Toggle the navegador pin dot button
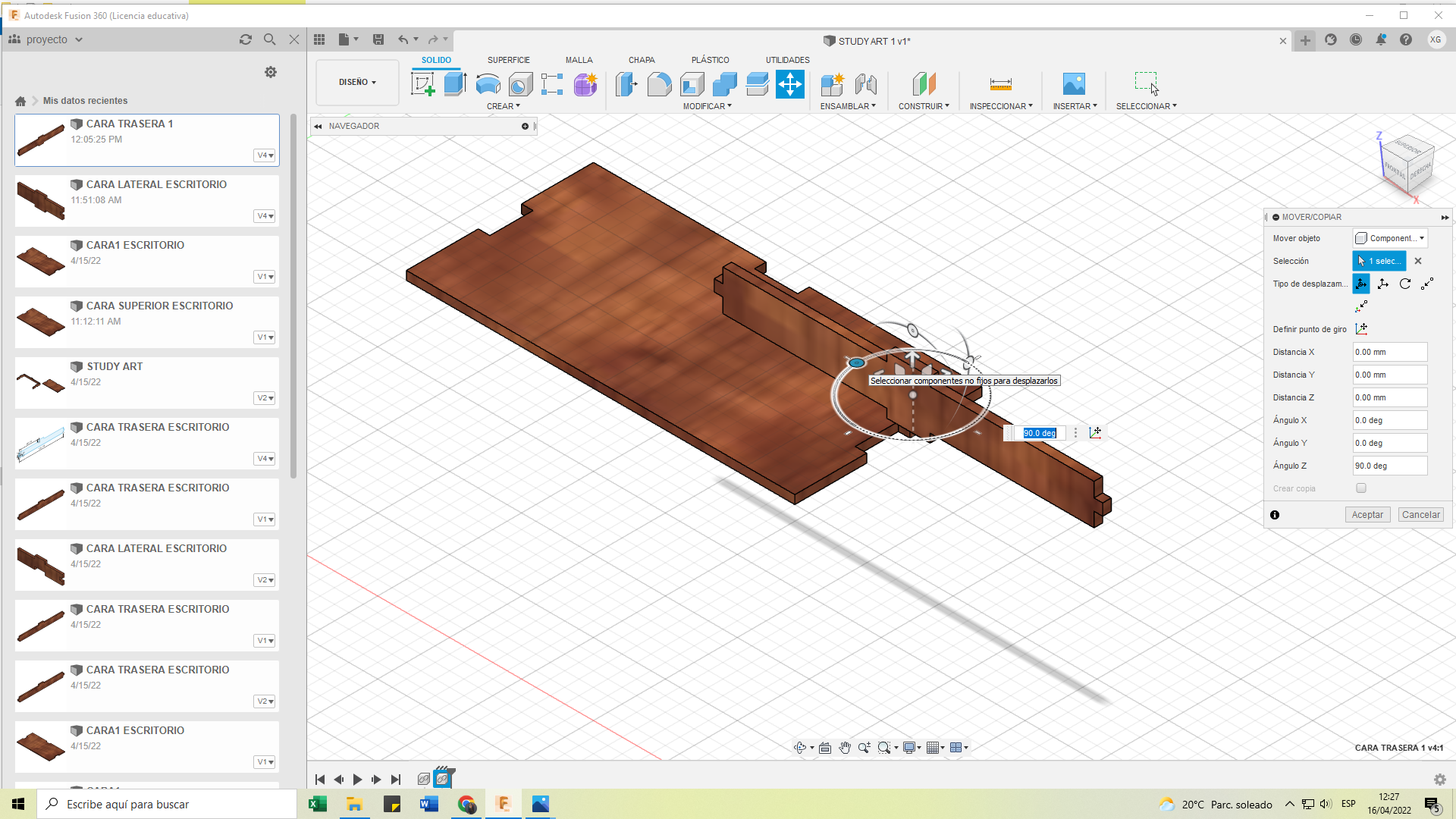1456x819 pixels. (x=525, y=127)
